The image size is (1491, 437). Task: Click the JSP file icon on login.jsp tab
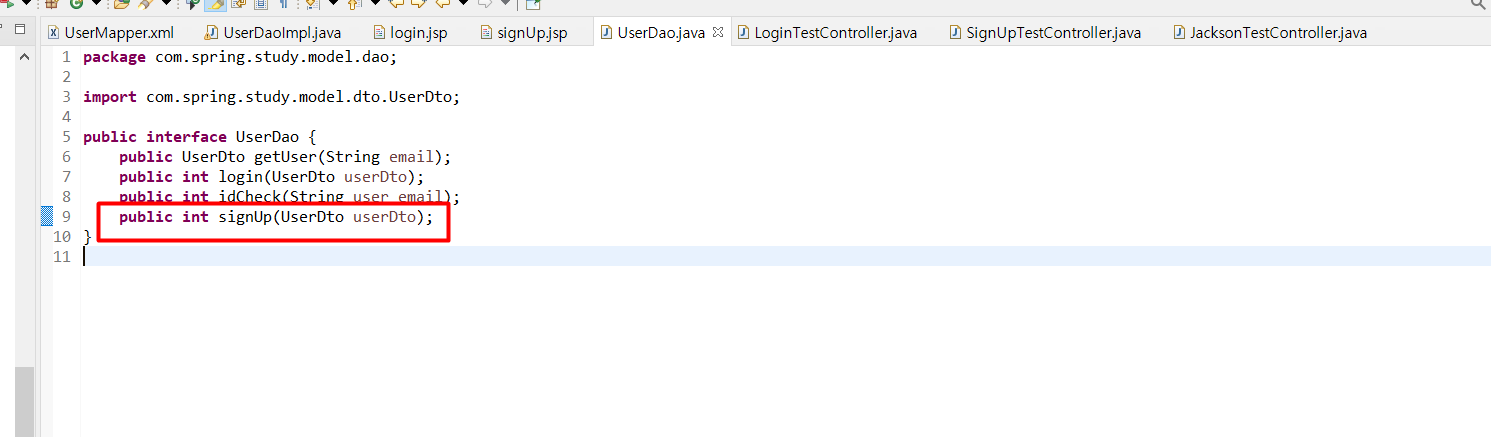(379, 33)
